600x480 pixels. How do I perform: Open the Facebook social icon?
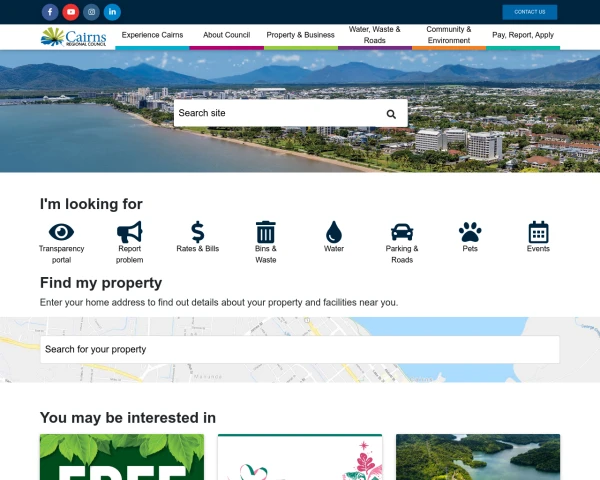point(50,12)
